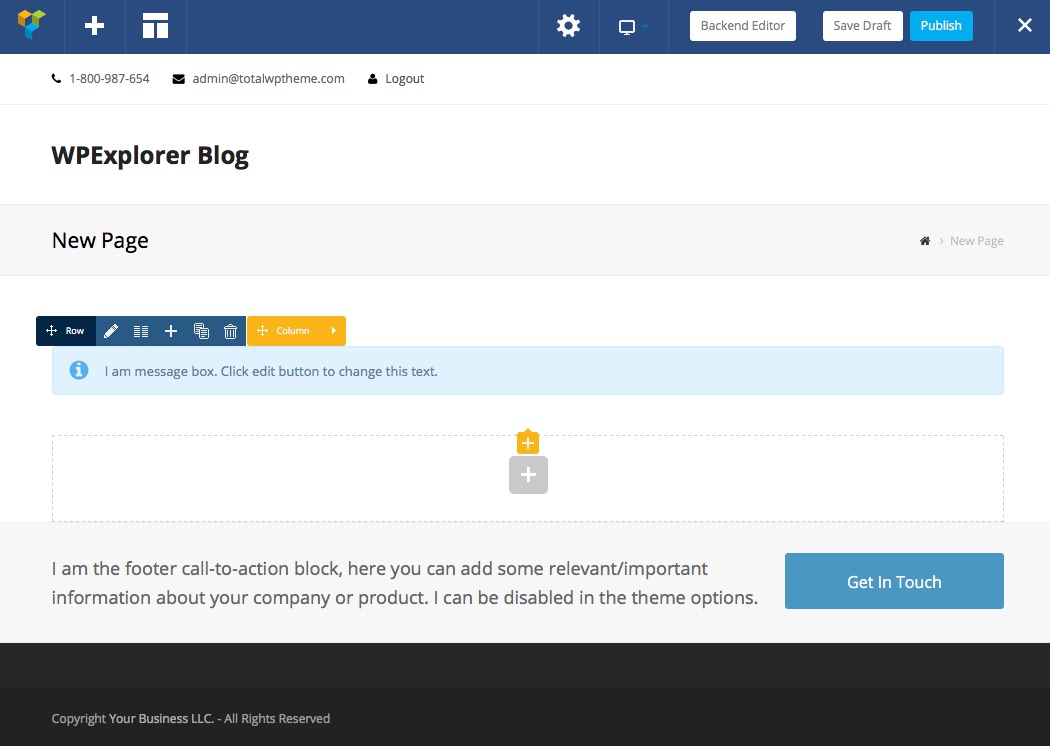The height and width of the screenshot is (746, 1050).
Task: Open responsive preview device dropdown
Action: pos(633,27)
